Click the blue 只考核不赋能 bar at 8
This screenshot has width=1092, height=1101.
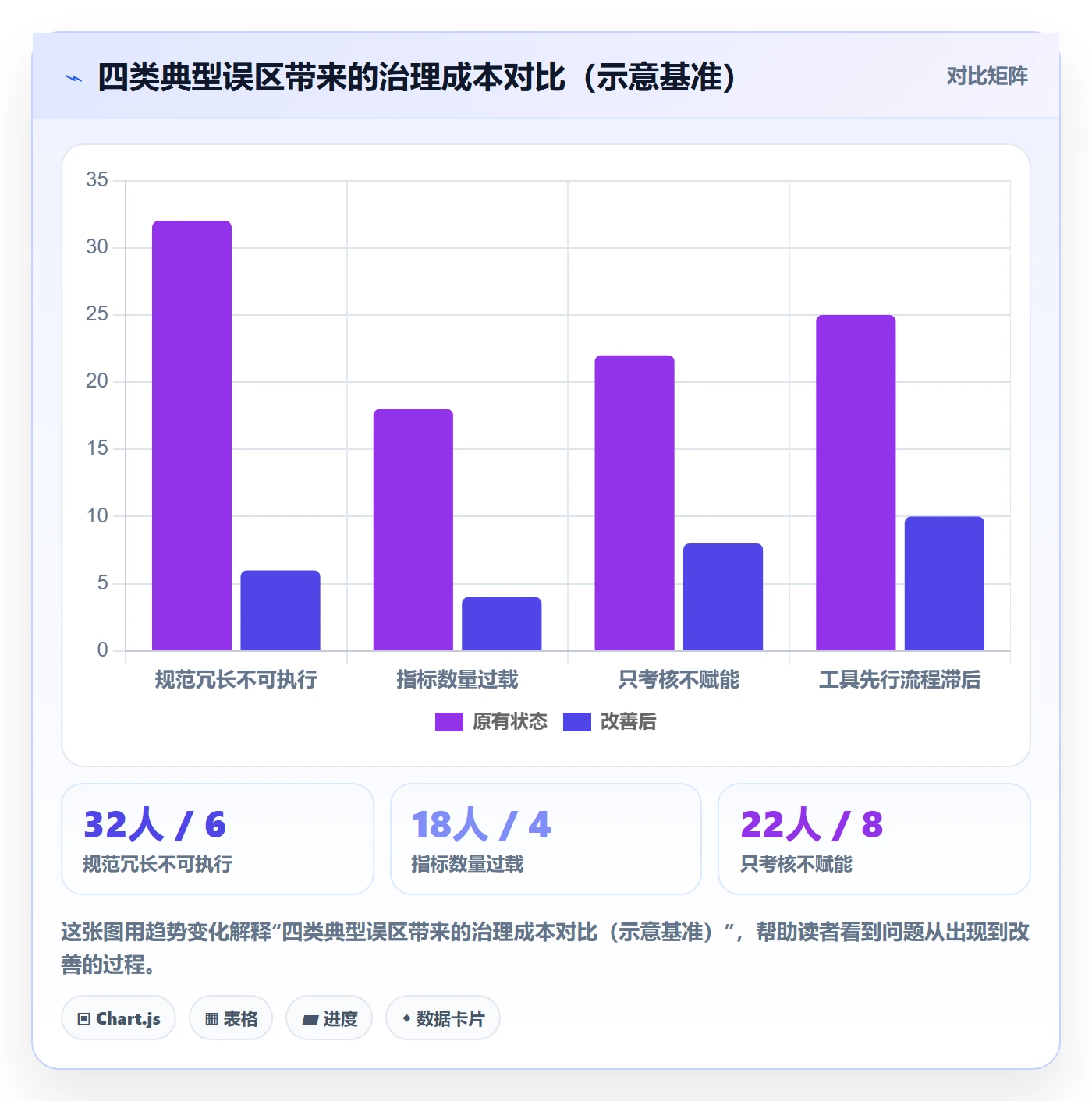point(723,597)
